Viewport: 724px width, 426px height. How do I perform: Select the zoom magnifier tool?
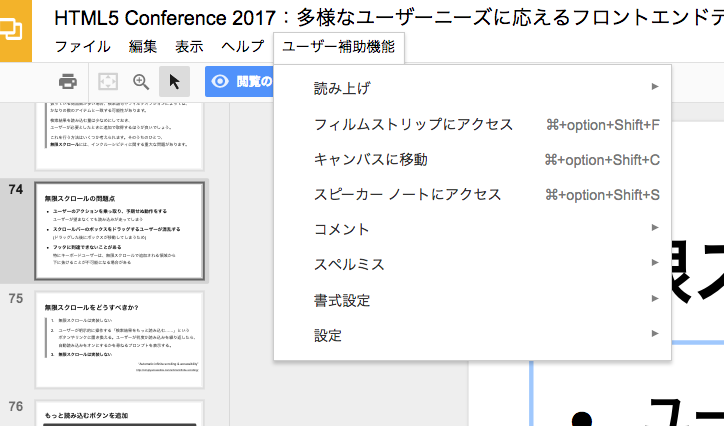tap(141, 82)
